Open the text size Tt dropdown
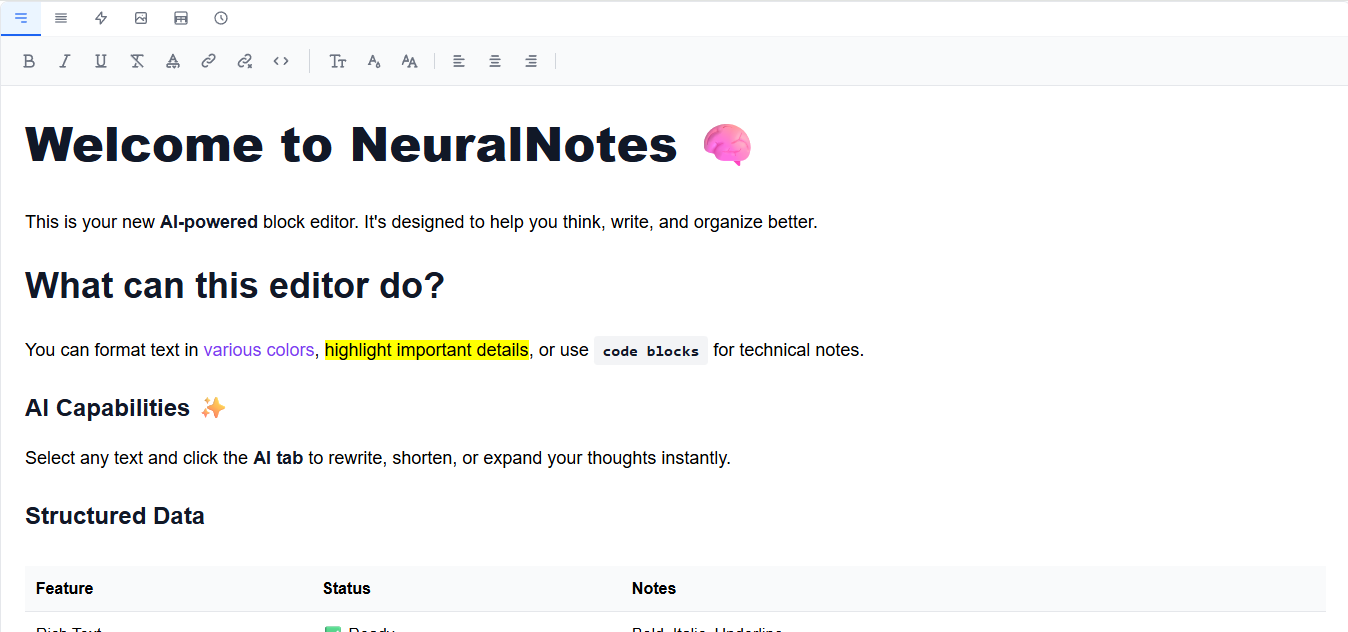This screenshot has width=1348, height=632. tap(338, 61)
